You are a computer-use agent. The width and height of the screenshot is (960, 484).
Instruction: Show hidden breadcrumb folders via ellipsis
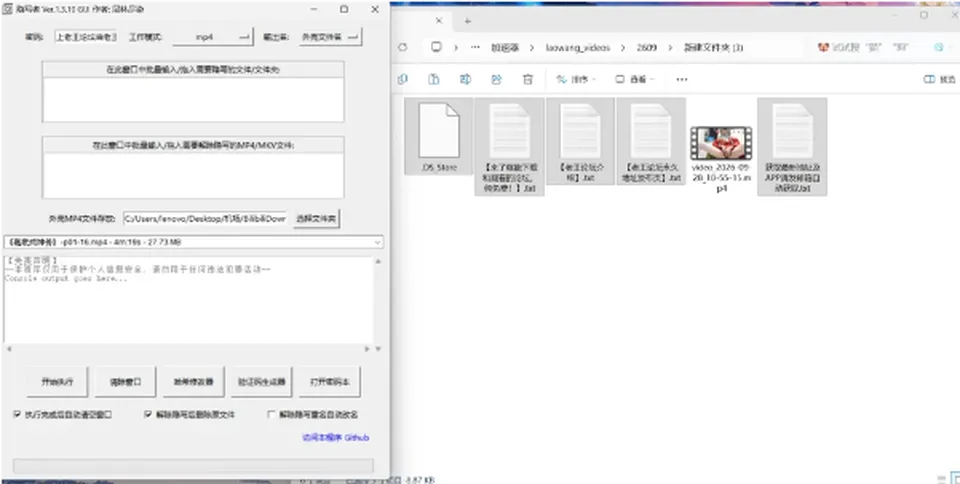click(475, 47)
